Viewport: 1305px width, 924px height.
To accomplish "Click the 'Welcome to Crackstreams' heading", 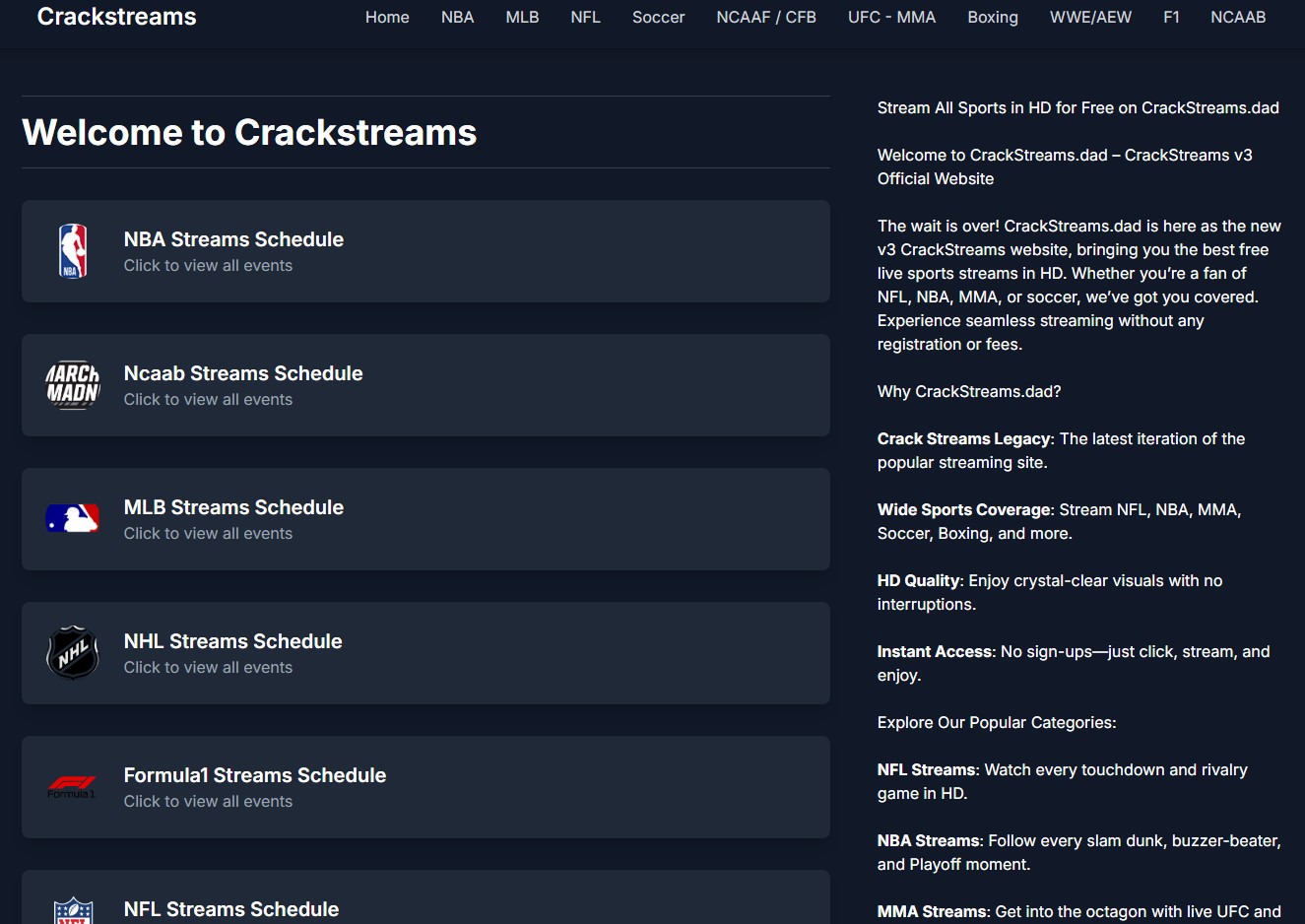I will [x=249, y=132].
